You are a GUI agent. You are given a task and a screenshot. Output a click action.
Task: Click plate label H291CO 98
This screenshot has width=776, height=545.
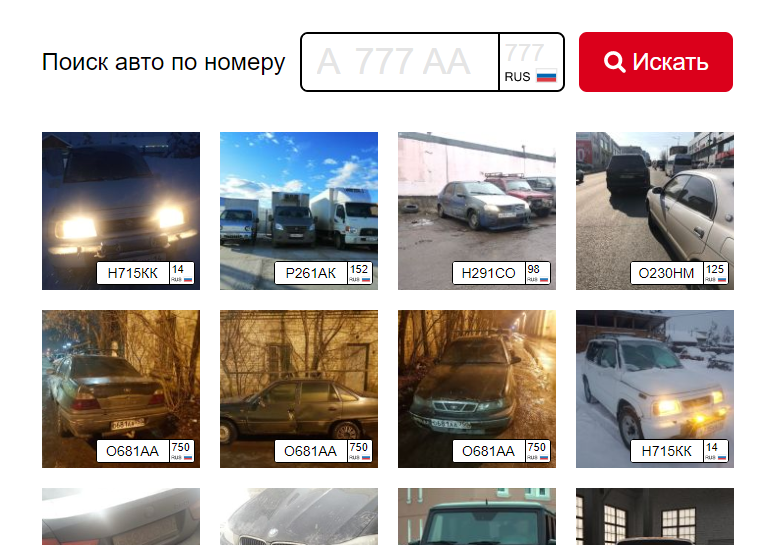point(501,273)
